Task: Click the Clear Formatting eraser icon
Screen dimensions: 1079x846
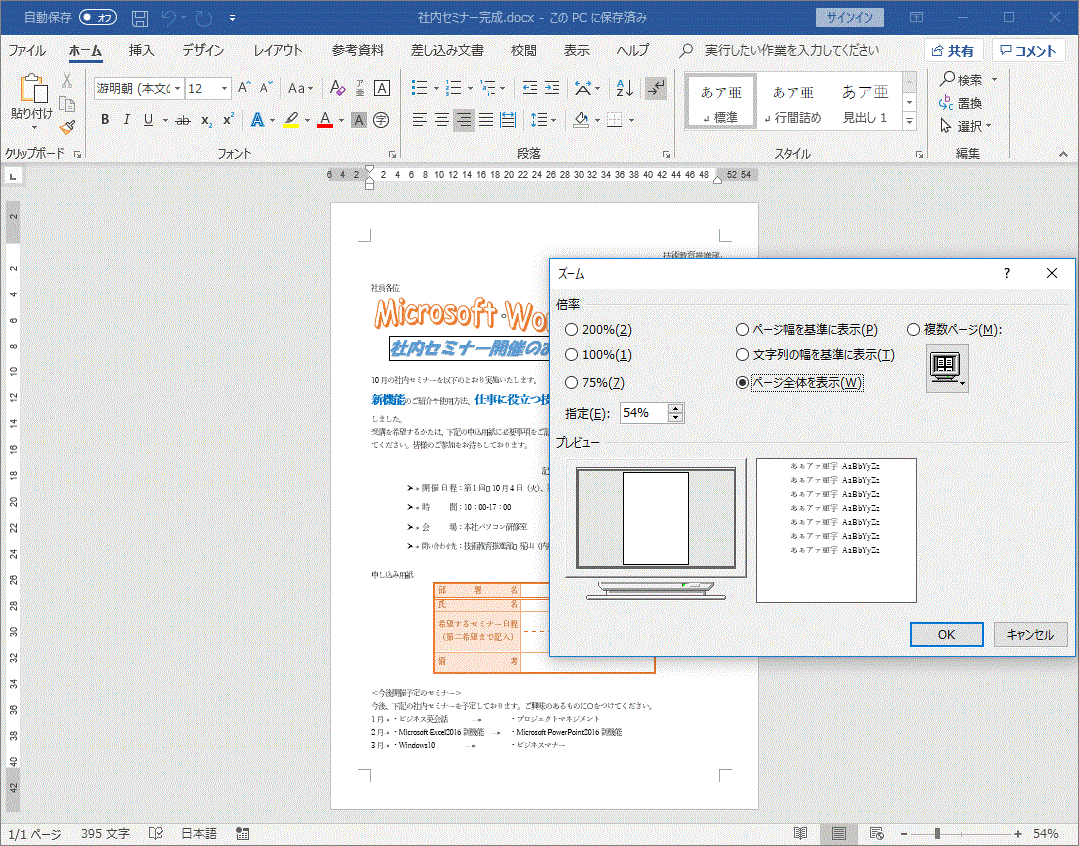Action: [337, 88]
